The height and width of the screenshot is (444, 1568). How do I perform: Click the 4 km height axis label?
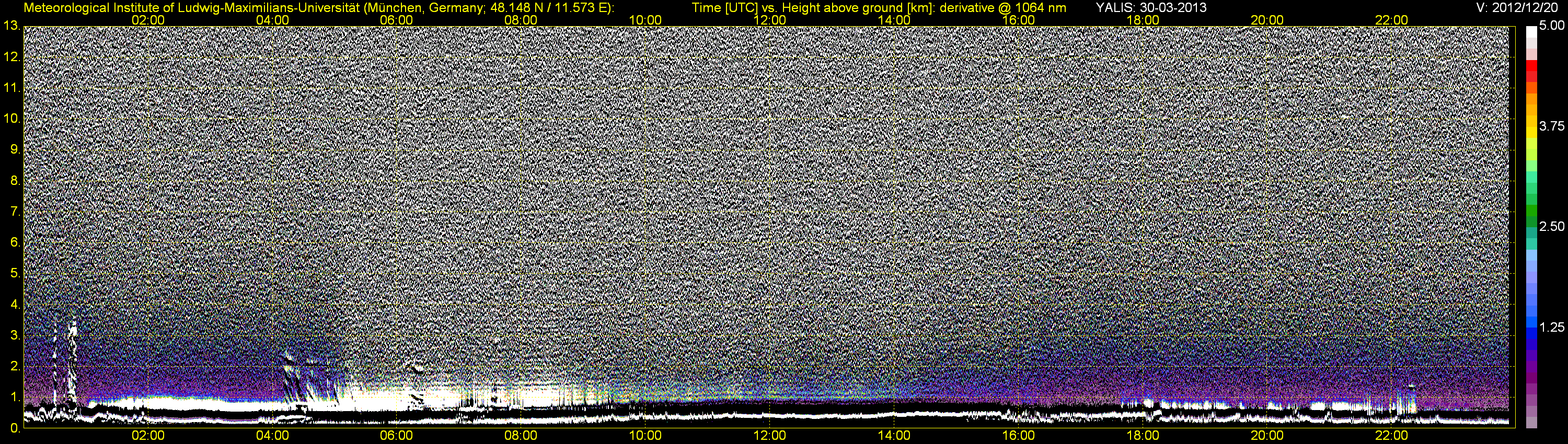(x=15, y=304)
